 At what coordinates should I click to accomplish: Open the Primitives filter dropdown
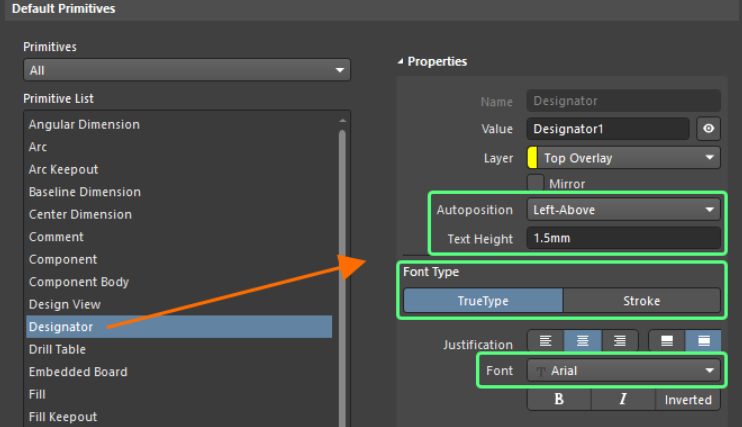(x=187, y=71)
